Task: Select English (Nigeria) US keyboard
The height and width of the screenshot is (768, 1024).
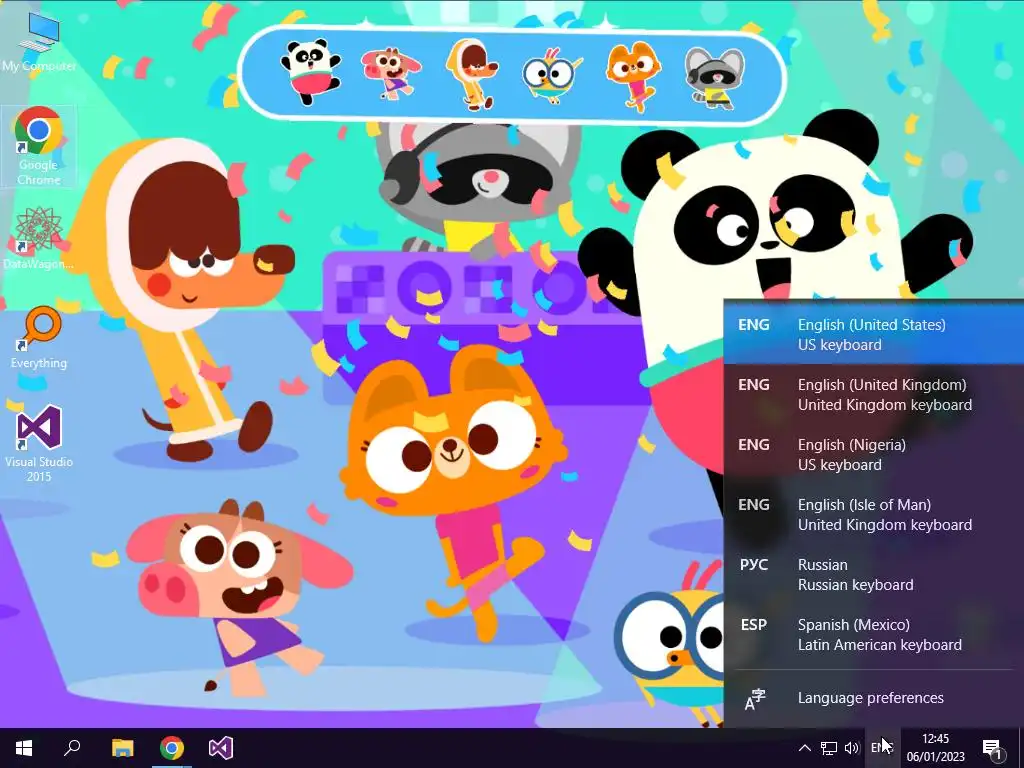Action: (874, 455)
